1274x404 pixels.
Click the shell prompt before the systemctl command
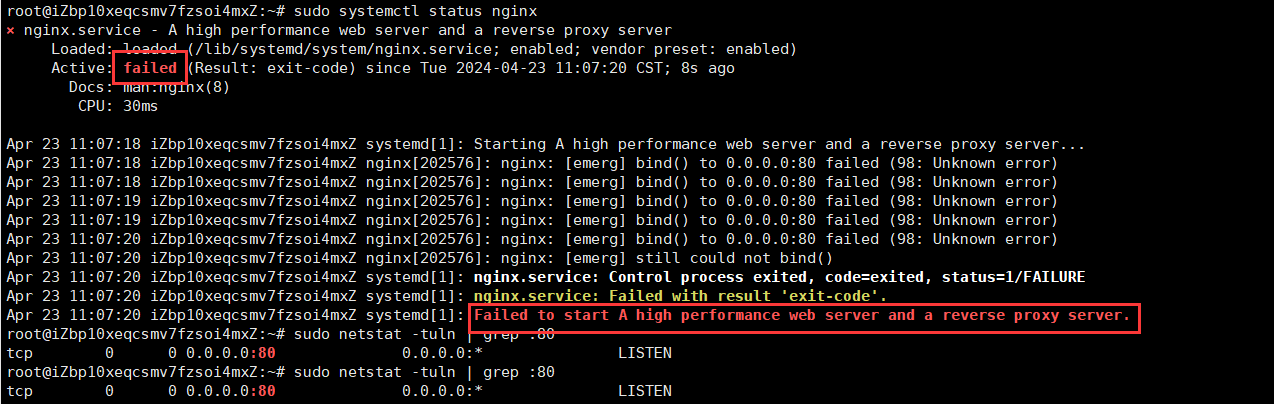click(x=145, y=11)
